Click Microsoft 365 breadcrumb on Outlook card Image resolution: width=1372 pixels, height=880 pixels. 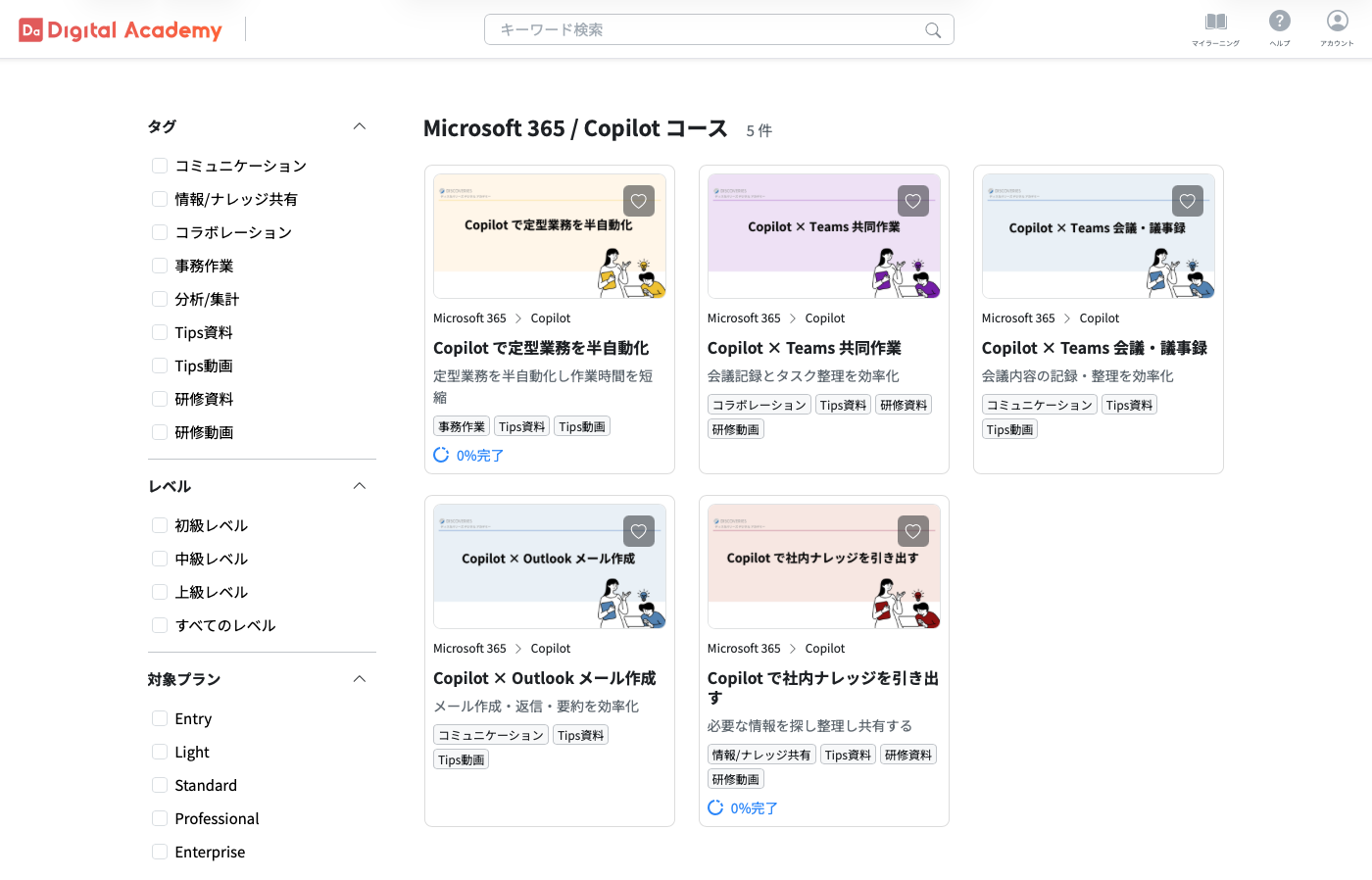469,649
